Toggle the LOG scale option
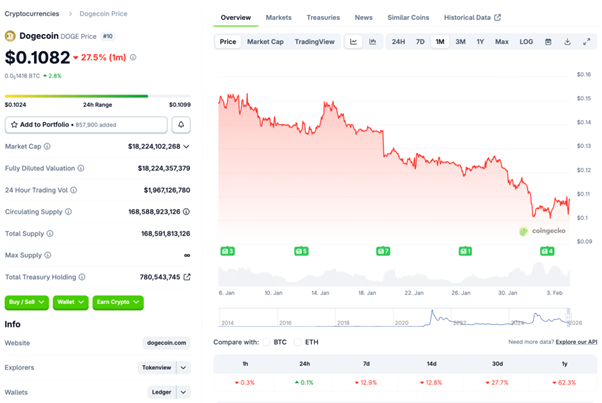602x403 pixels. [526, 42]
